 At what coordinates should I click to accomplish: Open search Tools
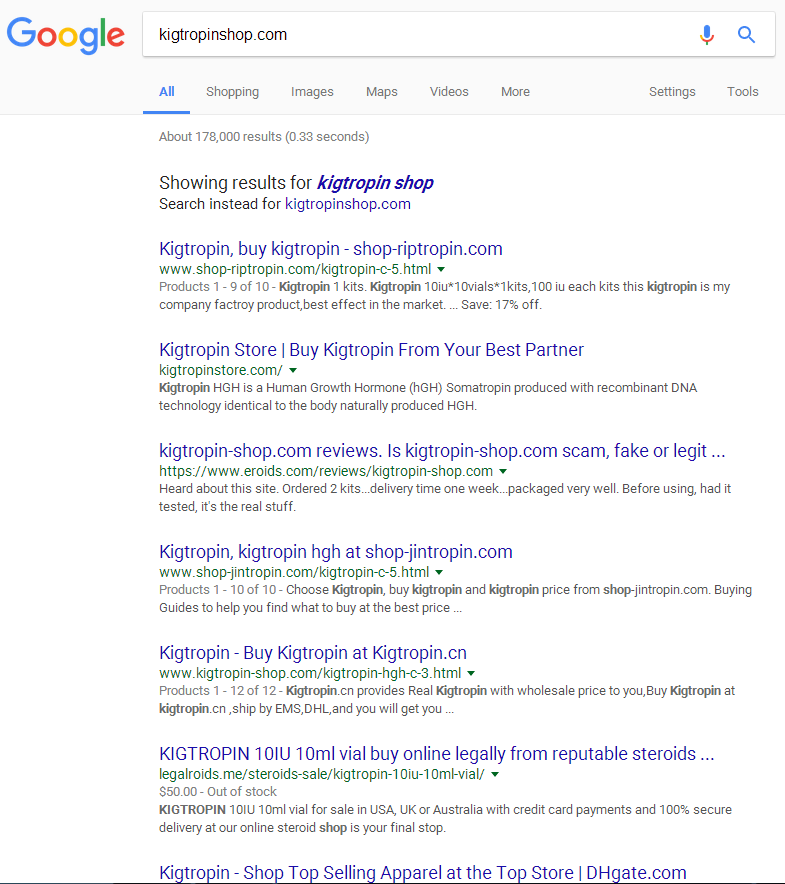pyautogui.click(x=742, y=91)
